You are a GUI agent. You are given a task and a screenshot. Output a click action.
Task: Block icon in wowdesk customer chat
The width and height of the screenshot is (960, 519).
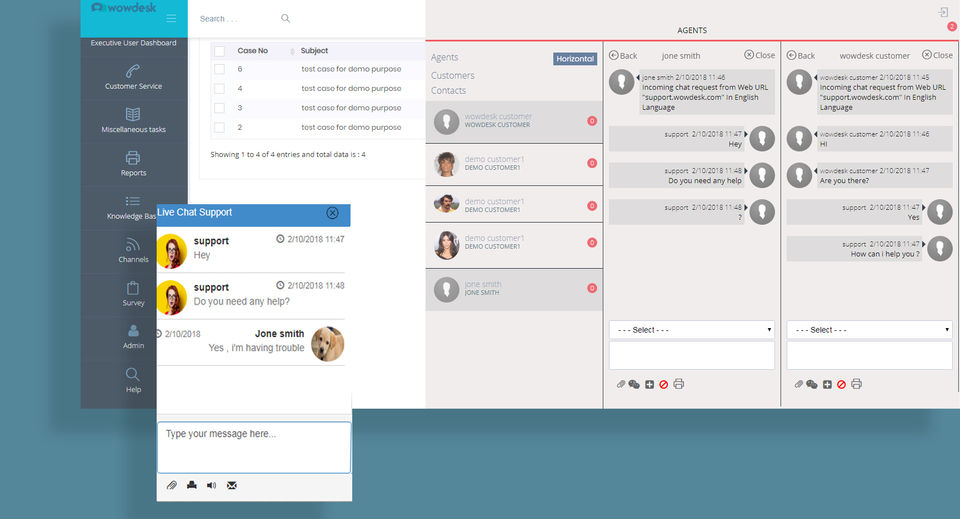click(x=841, y=384)
